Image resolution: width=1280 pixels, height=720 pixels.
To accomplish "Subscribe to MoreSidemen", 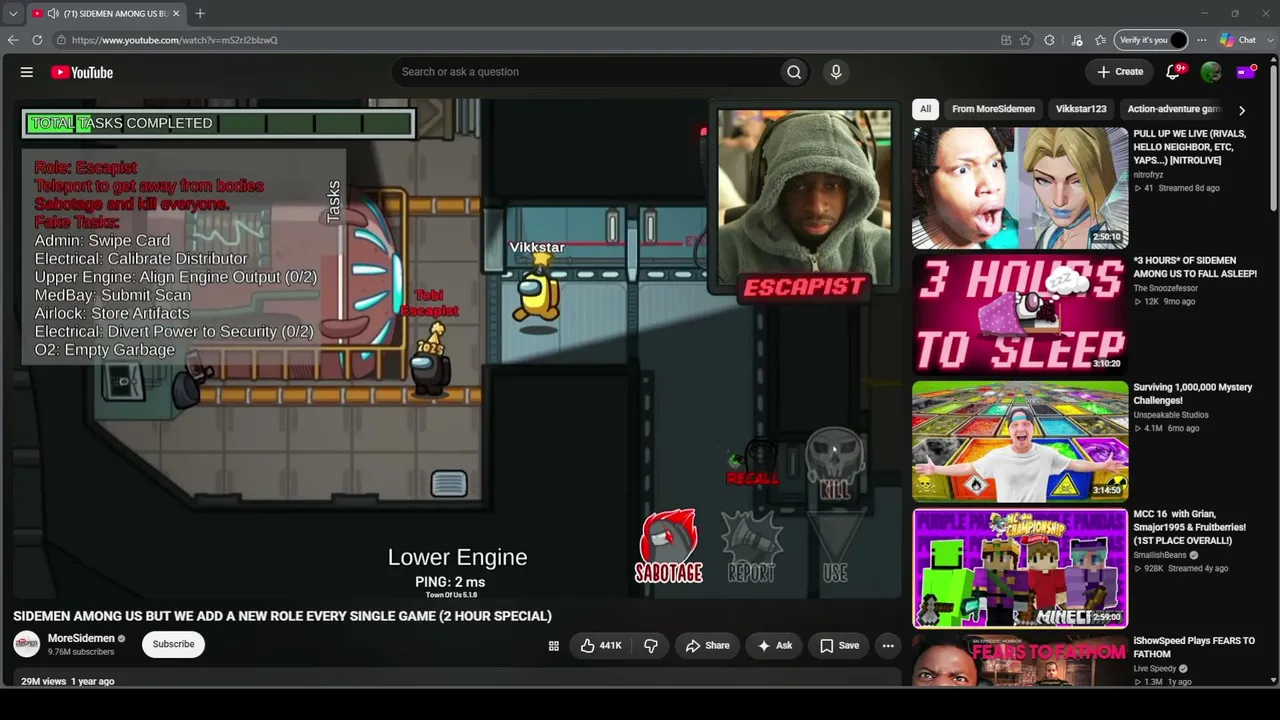I will 173,644.
